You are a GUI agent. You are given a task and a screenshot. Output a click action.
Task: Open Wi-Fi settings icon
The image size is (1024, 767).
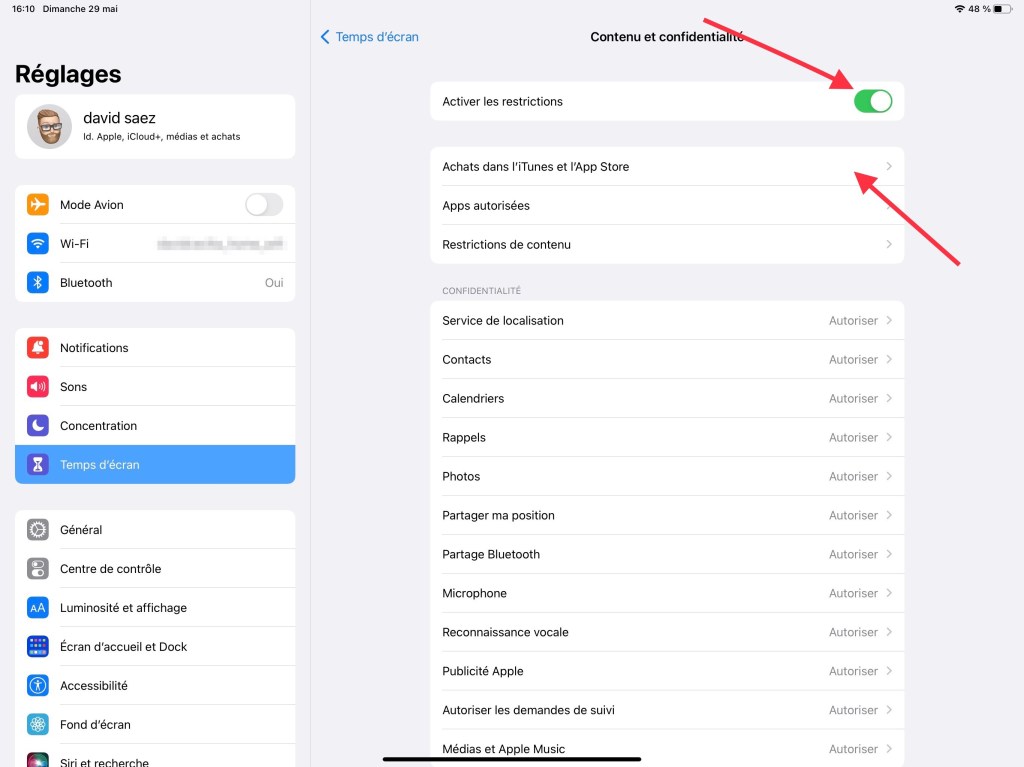38,244
